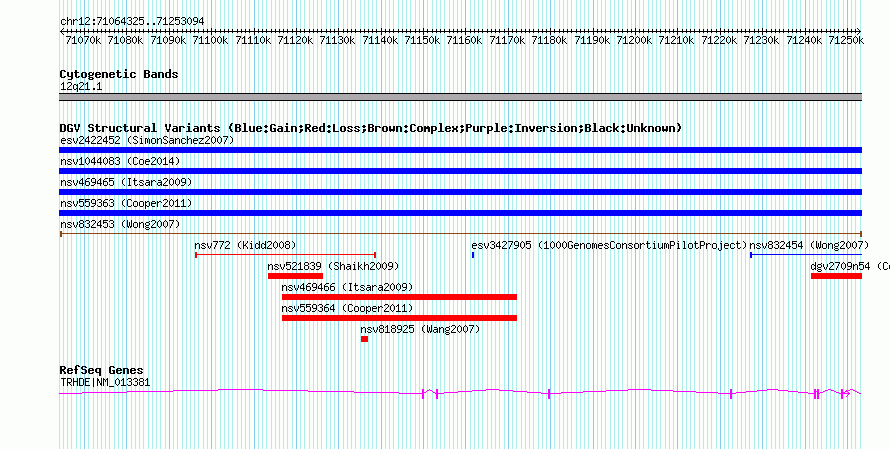
Task: Click the 71180k ruler tick label
Action: click(549, 40)
